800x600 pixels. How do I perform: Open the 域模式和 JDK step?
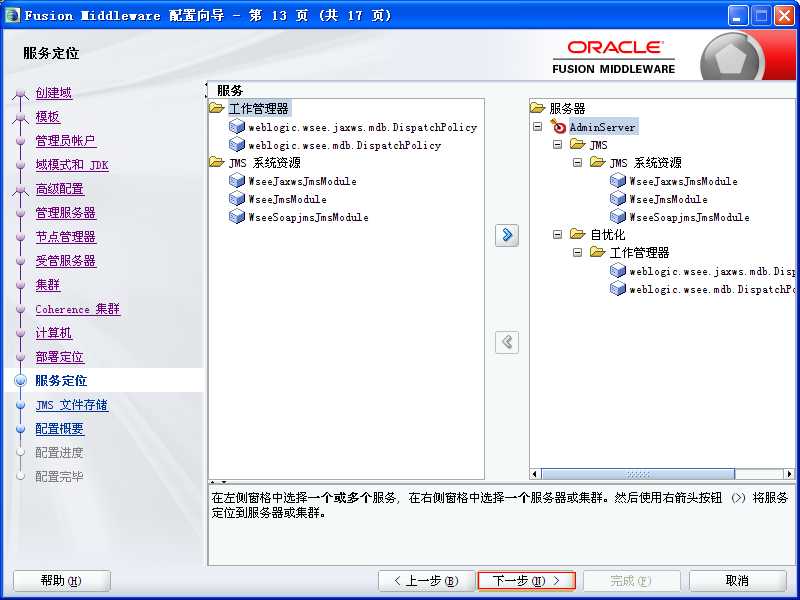(72, 165)
